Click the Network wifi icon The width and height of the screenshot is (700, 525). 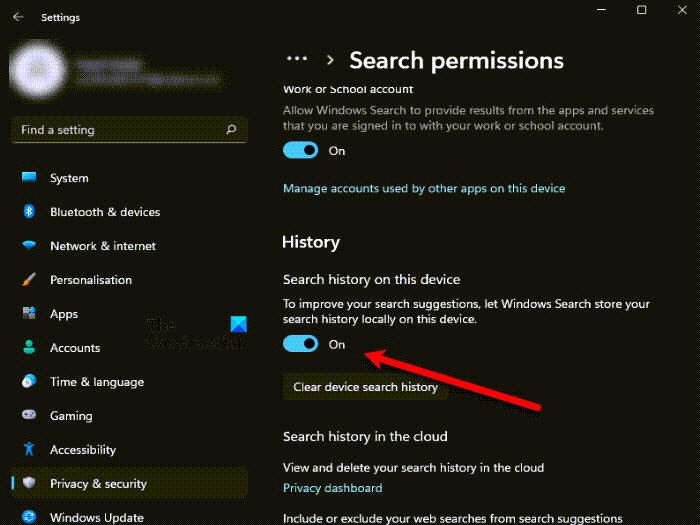[29, 245]
